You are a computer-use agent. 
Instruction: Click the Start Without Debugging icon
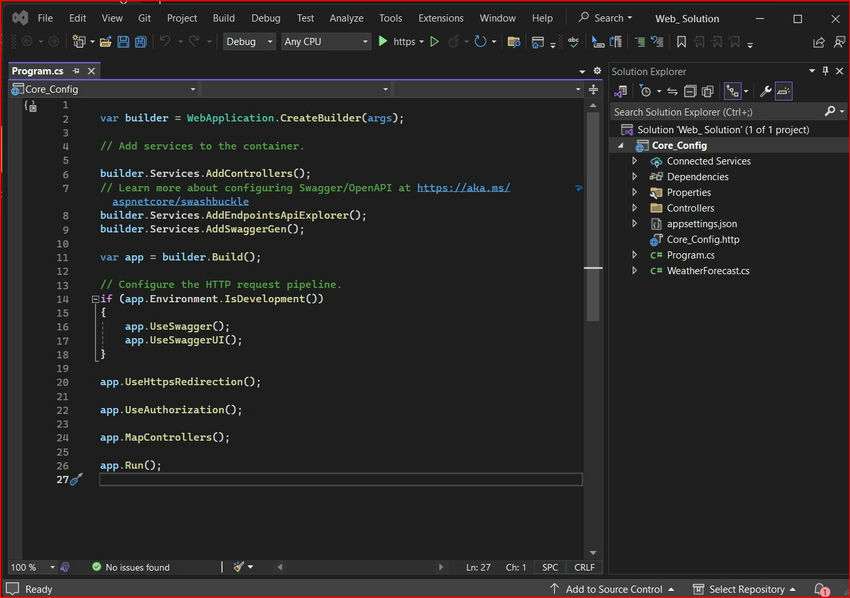[x=434, y=42]
